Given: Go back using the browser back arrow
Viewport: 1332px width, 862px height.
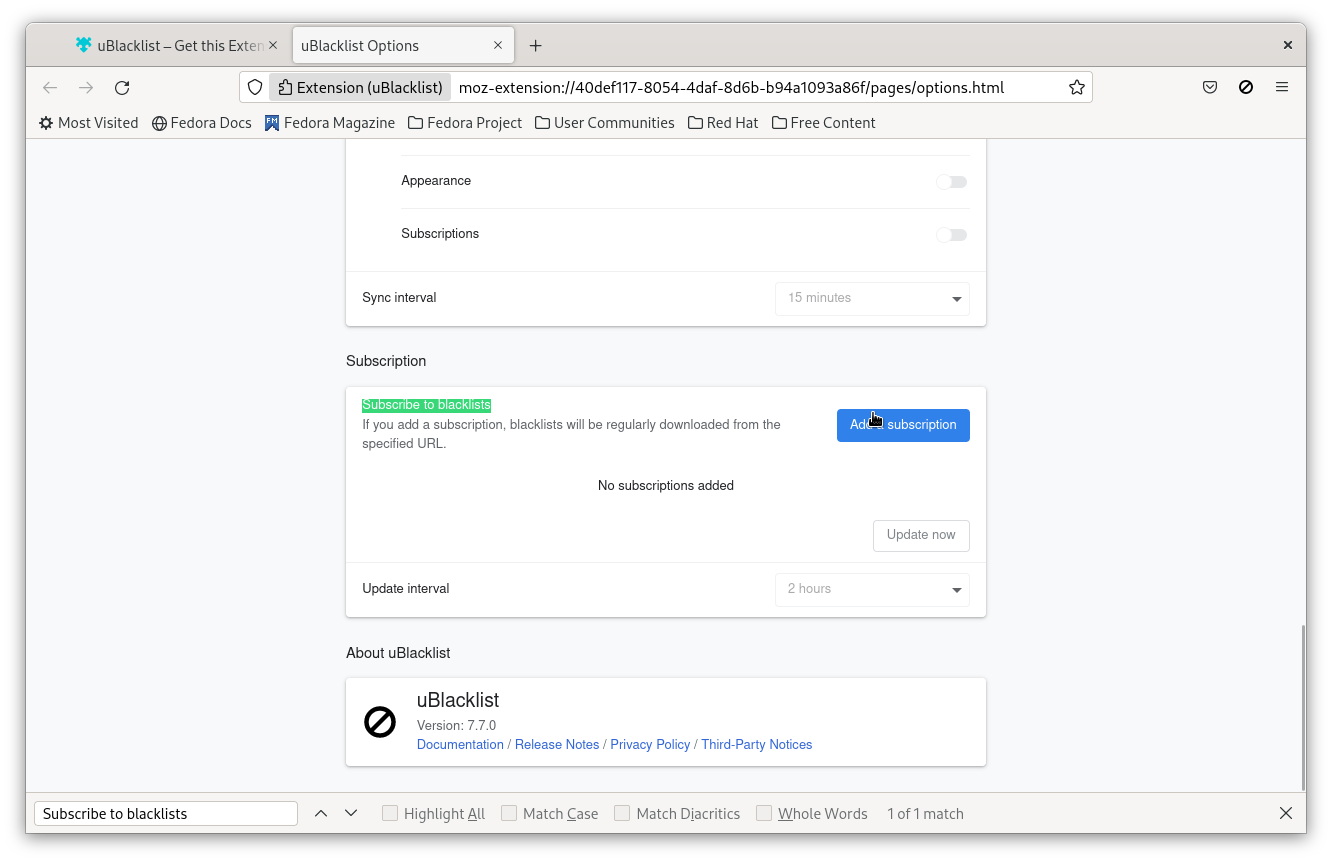Looking at the screenshot, I should click(50, 88).
